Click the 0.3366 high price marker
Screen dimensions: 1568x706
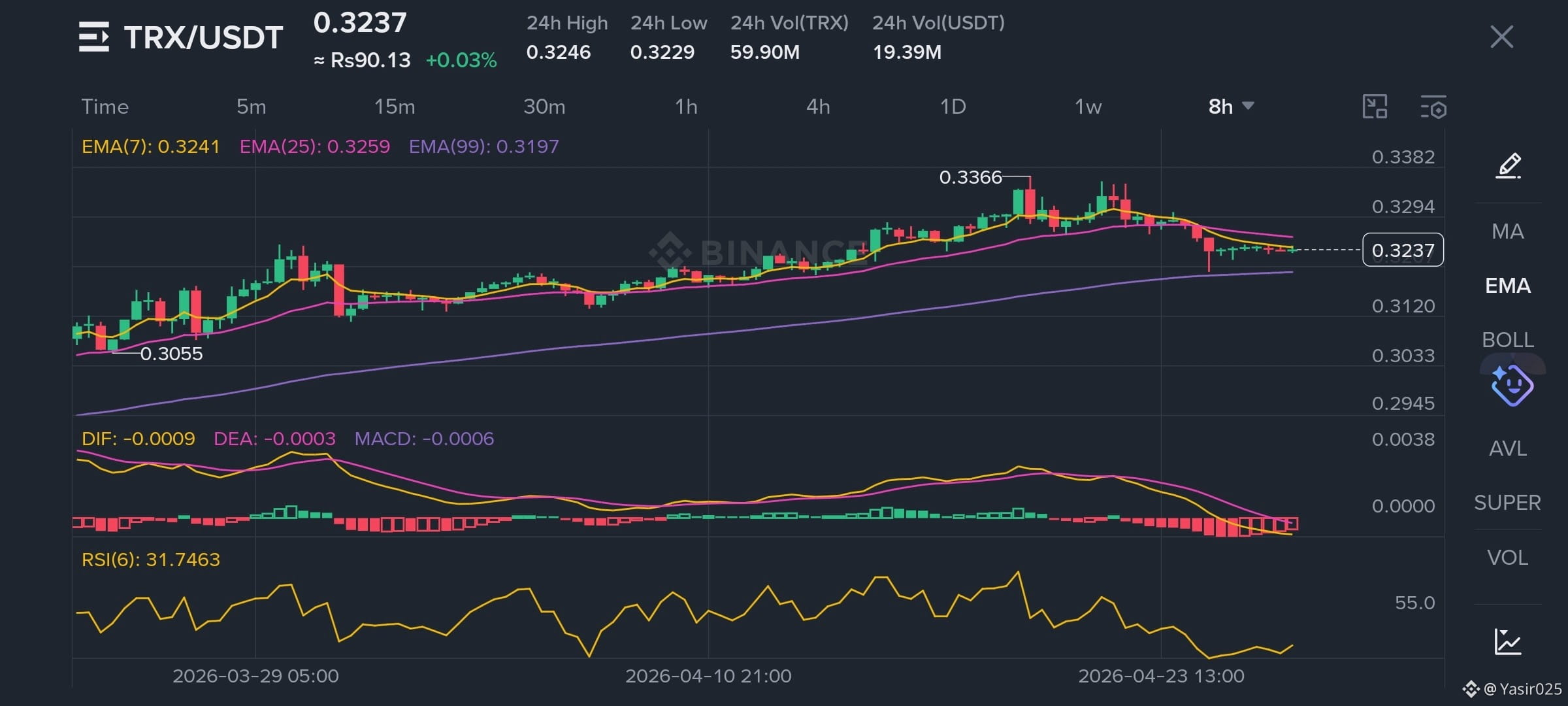pyautogui.click(x=970, y=177)
